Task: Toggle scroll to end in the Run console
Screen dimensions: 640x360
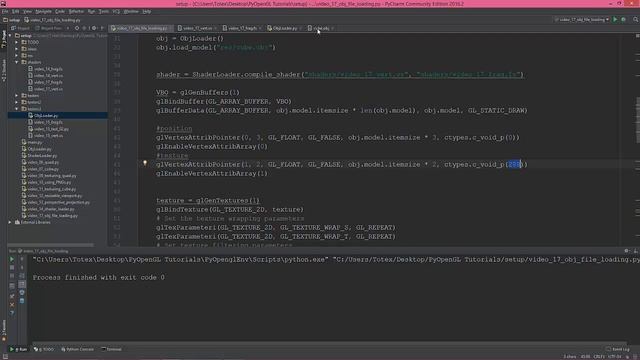Action: coord(22,284)
